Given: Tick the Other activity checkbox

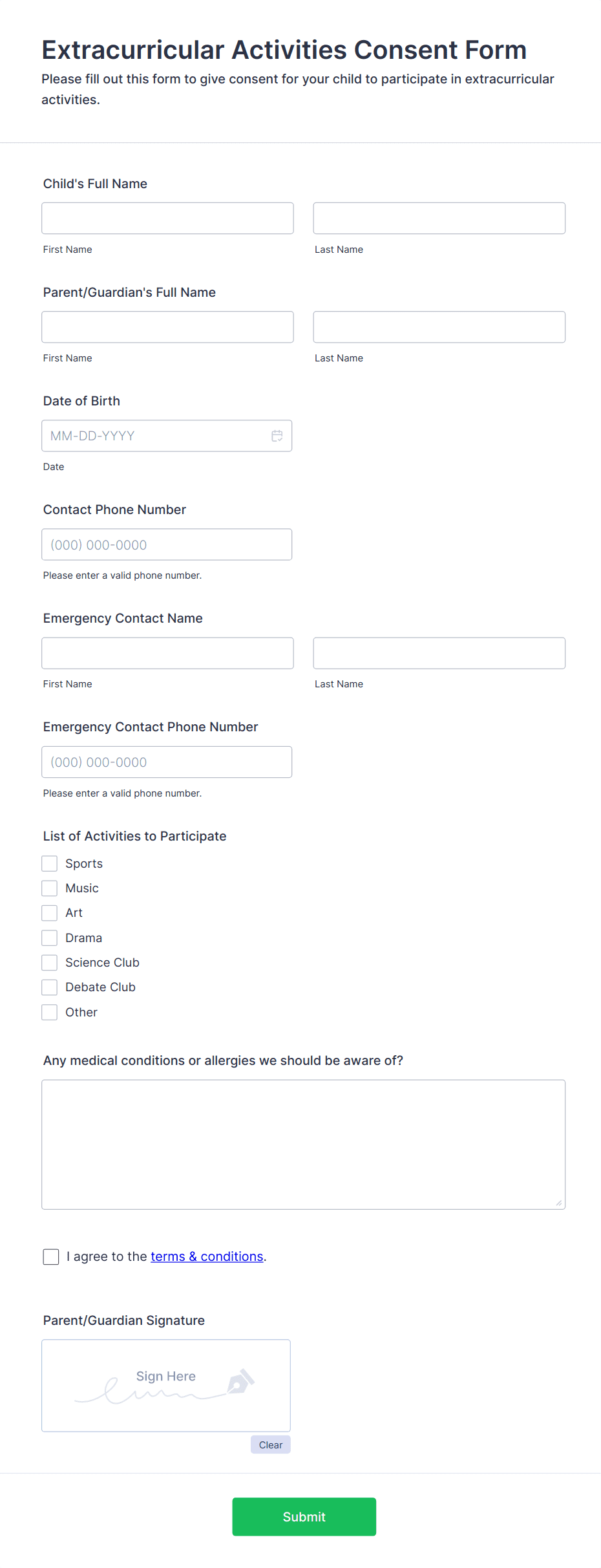Looking at the screenshot, I should (x=50, y=1012).
